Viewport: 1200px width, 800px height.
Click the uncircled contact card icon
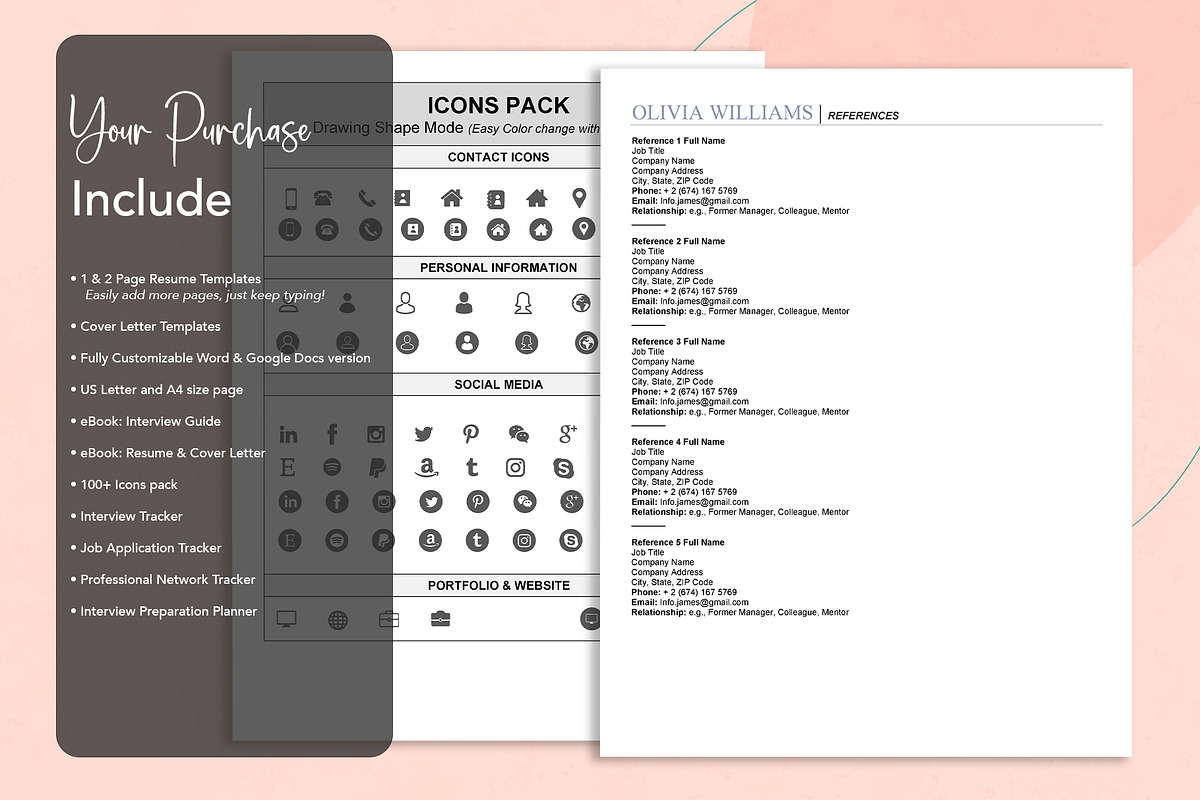(x=402, y=198)
